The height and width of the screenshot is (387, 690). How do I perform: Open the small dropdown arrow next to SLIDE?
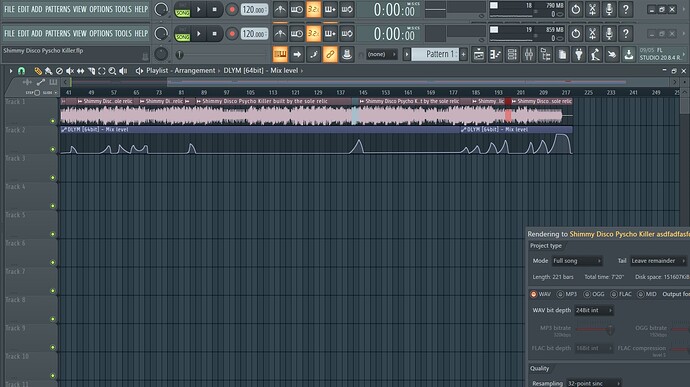55,92
